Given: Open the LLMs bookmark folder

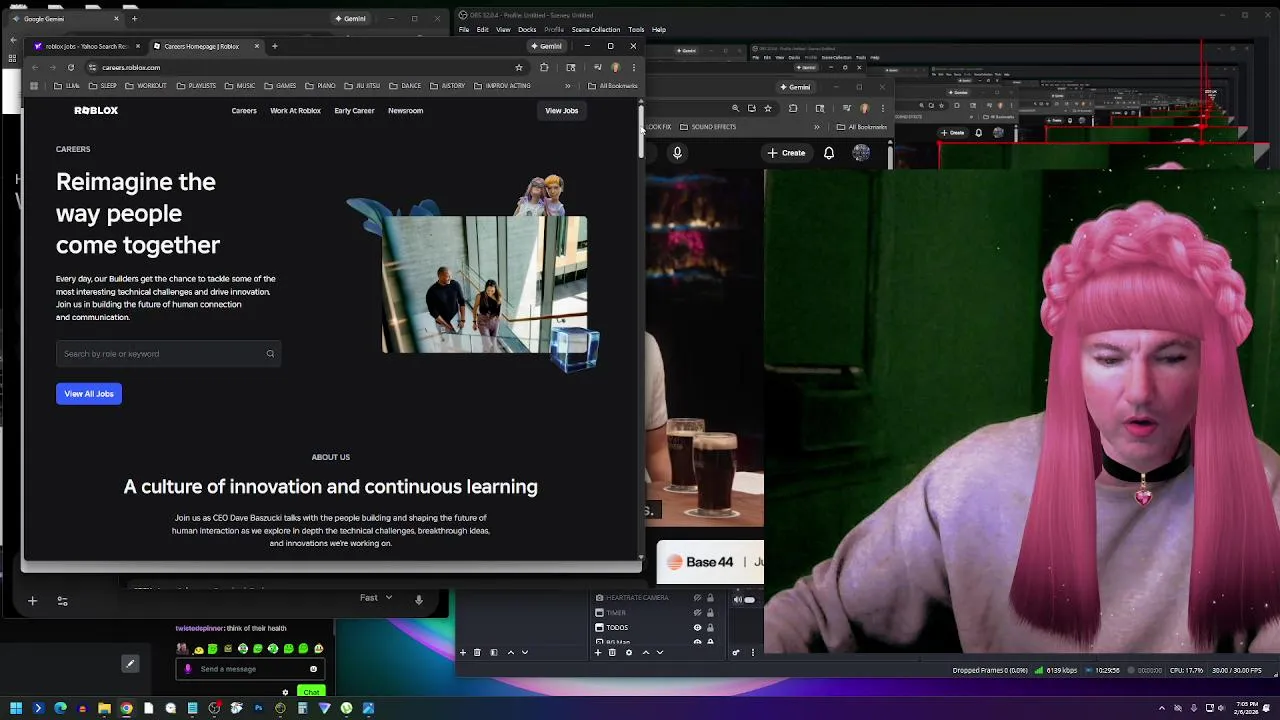Looking at the screenshot, I should tap(67, 86).
